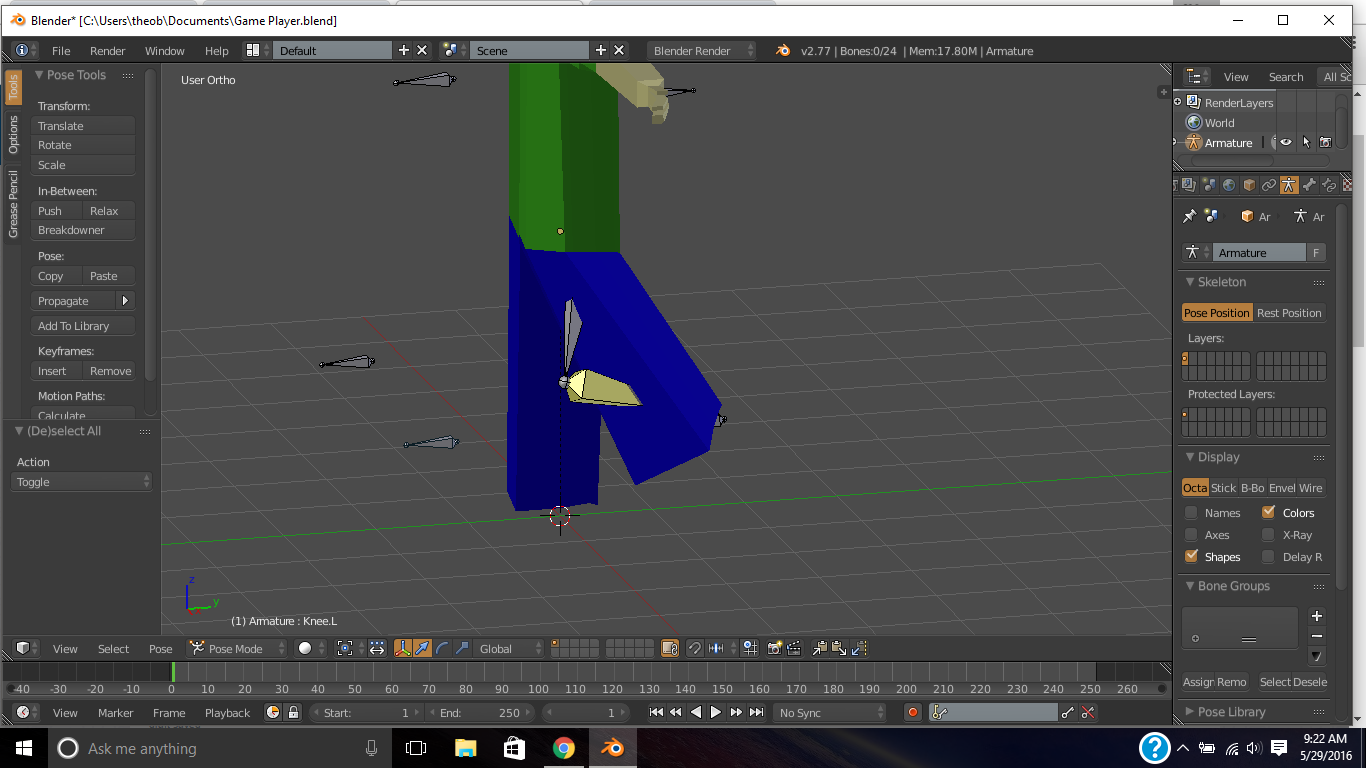Open the File menu
The image size is (1366, 768).
click(61, 50)
